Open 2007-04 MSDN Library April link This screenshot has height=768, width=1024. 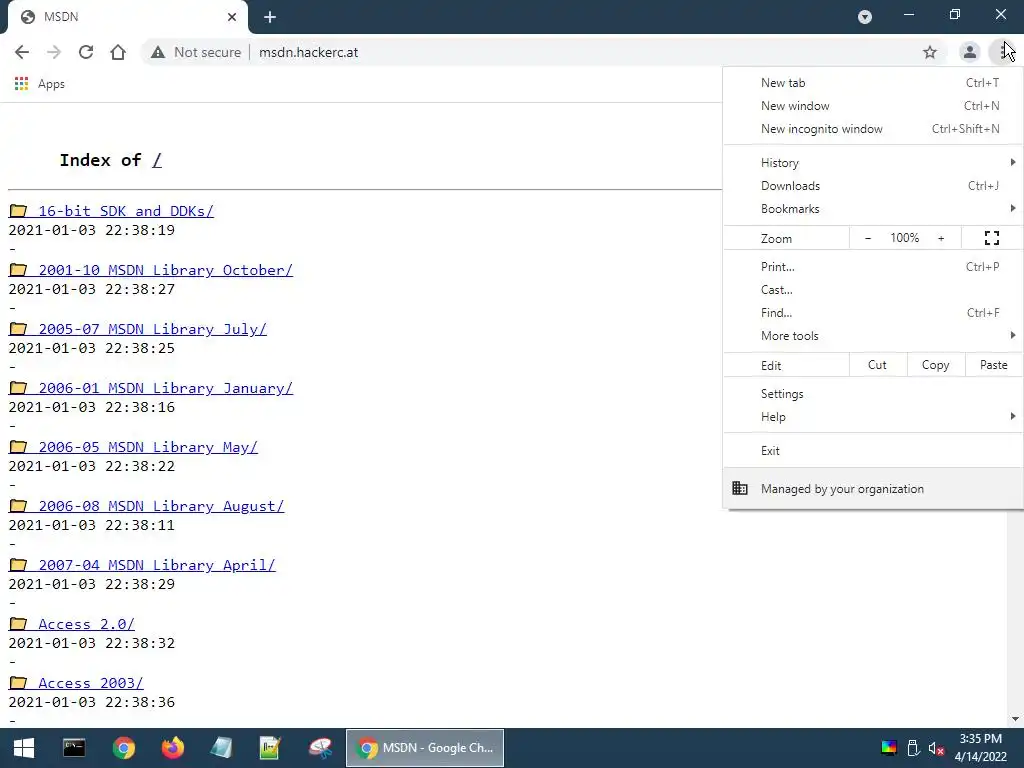click(x=157, y=565)
